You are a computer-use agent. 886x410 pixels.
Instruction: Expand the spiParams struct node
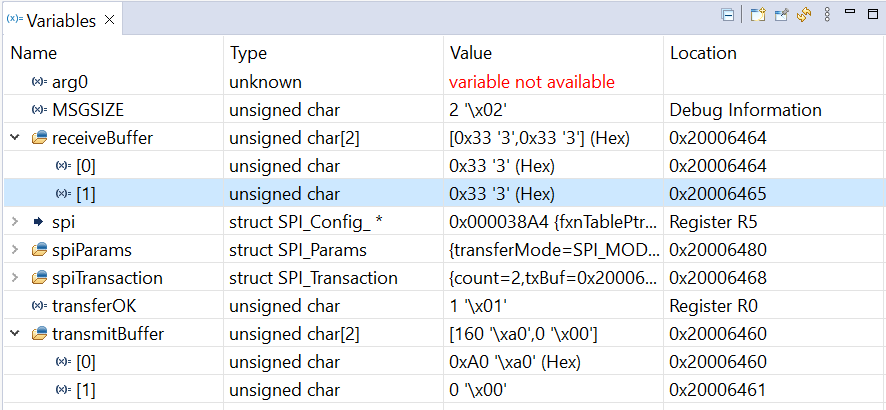pyautogui.click(x=15, y=250)
